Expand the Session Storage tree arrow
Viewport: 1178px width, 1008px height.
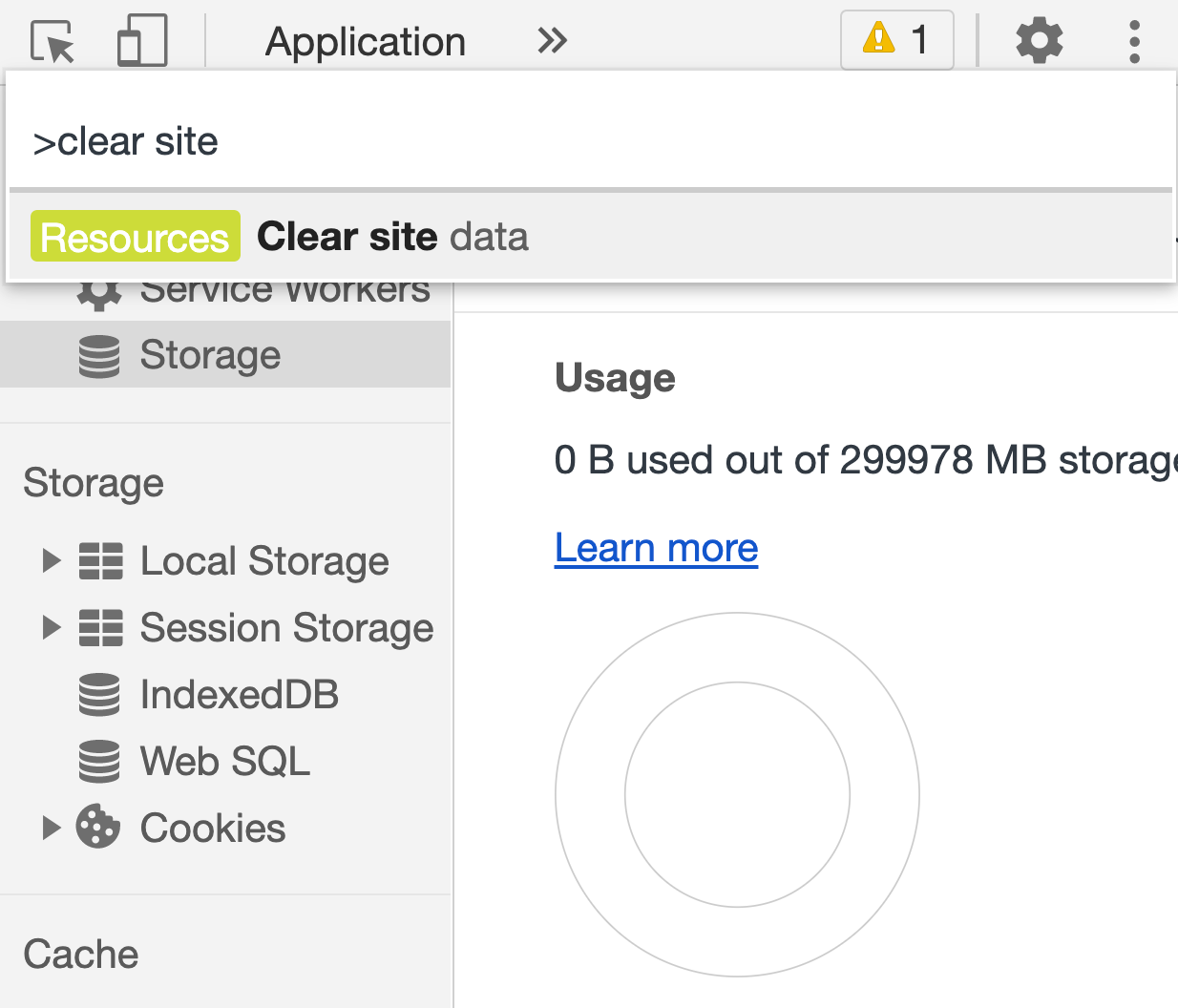(52, 627)
